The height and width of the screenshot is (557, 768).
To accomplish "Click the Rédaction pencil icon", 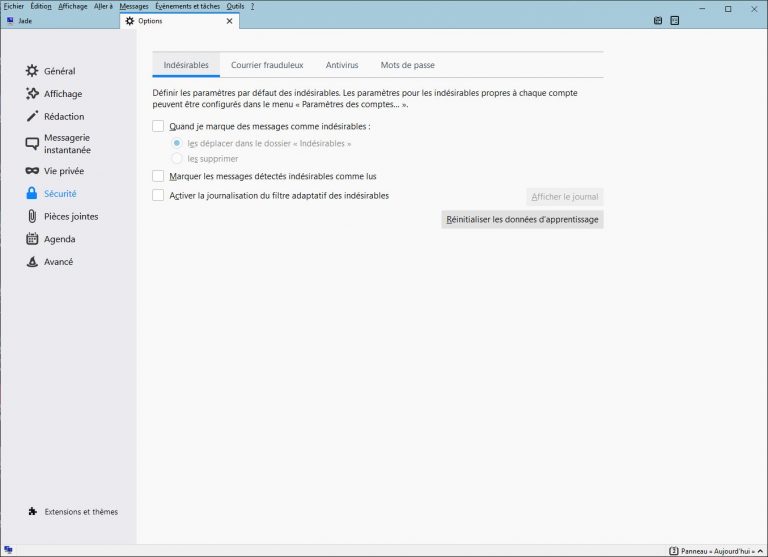I will point(32,116).
